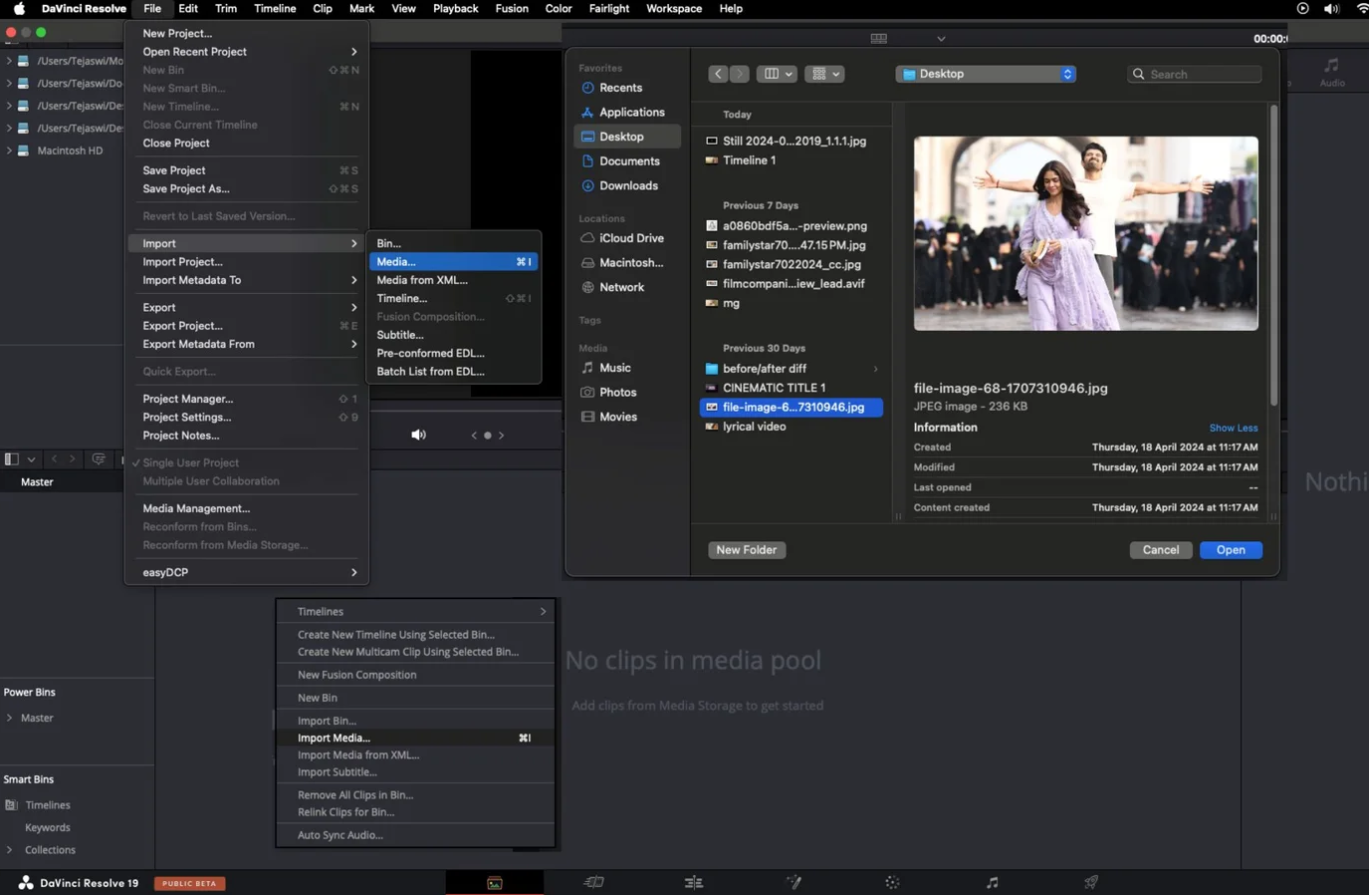Open the Color page
Image resolution: width=1369 pixels, height=895 pixels.
point(893,882)
